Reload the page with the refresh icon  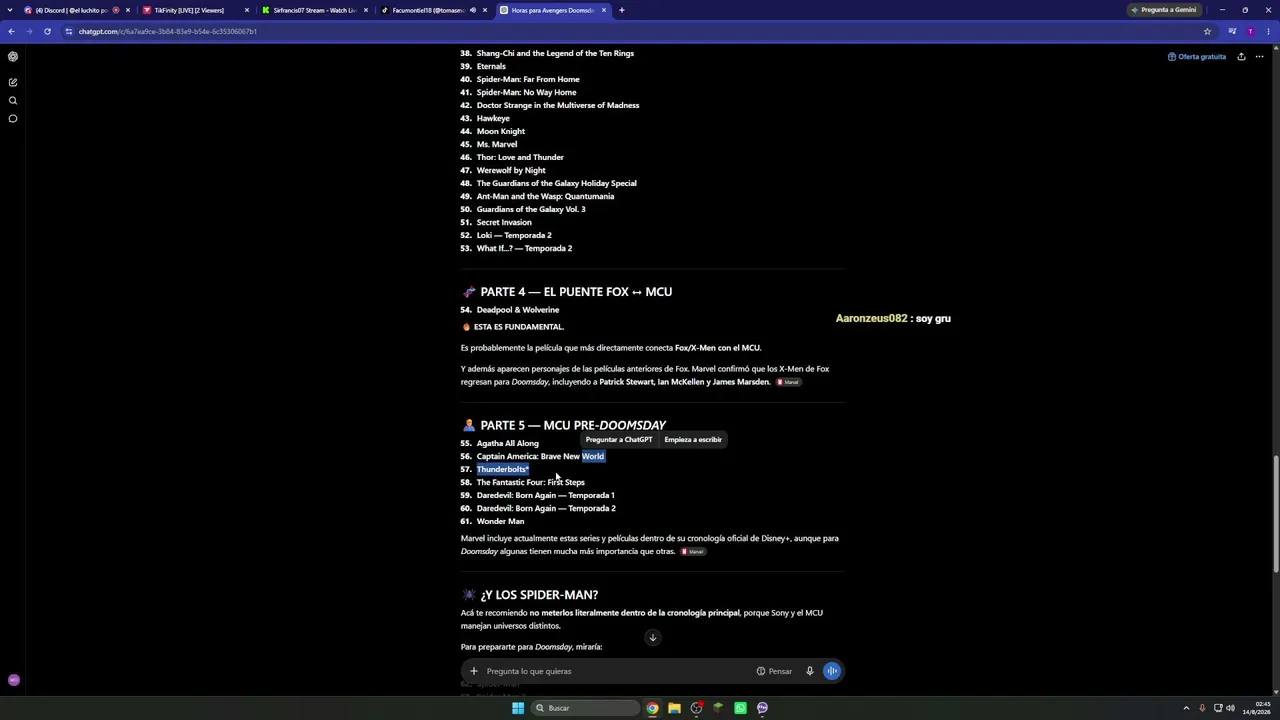click(x=47, y=31)
